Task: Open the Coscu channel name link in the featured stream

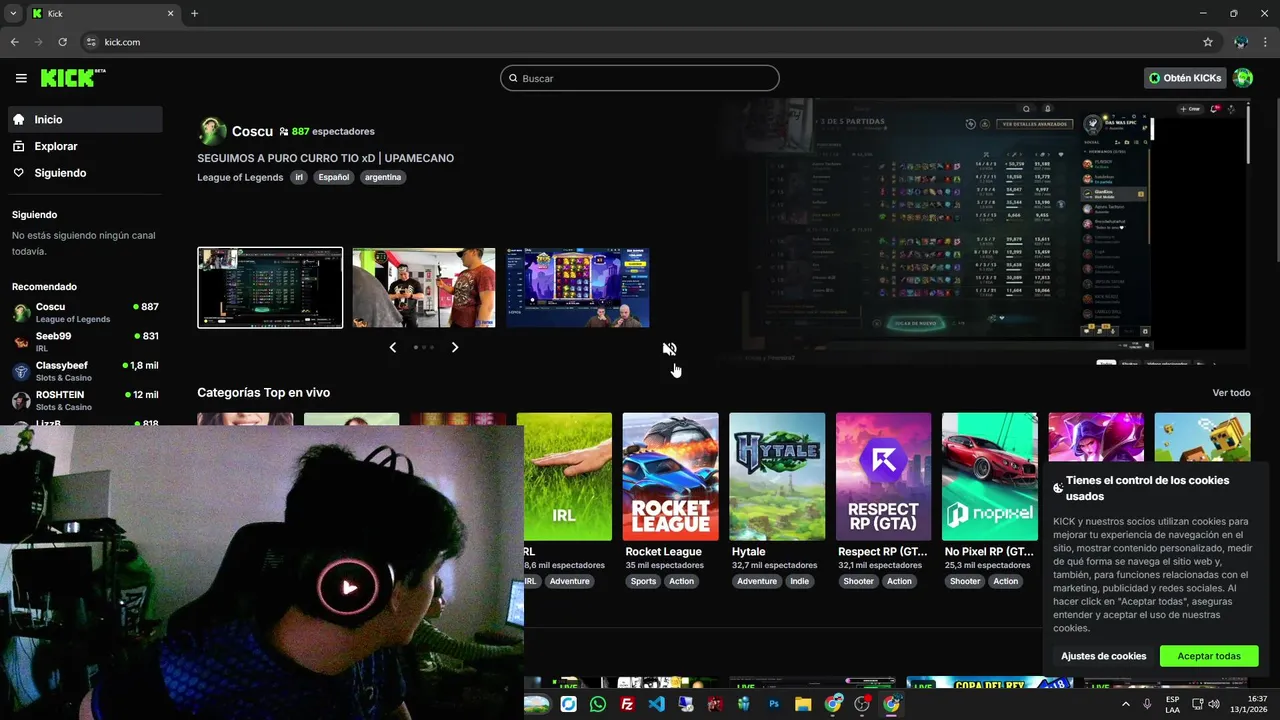Action: pyautogui.click(x=252, y=131)
